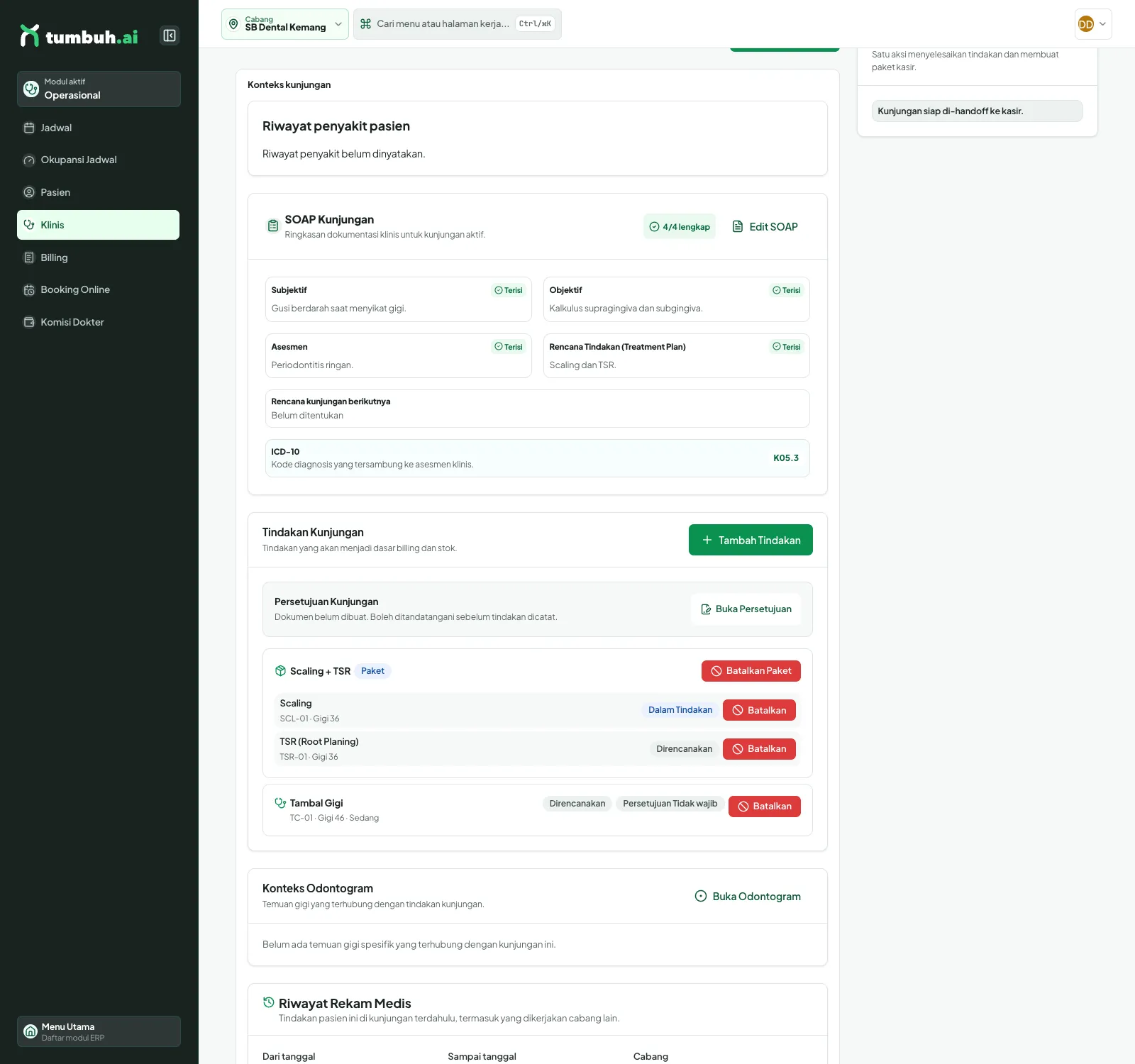Click the tumbuh.ai logo

click(79, 36)
